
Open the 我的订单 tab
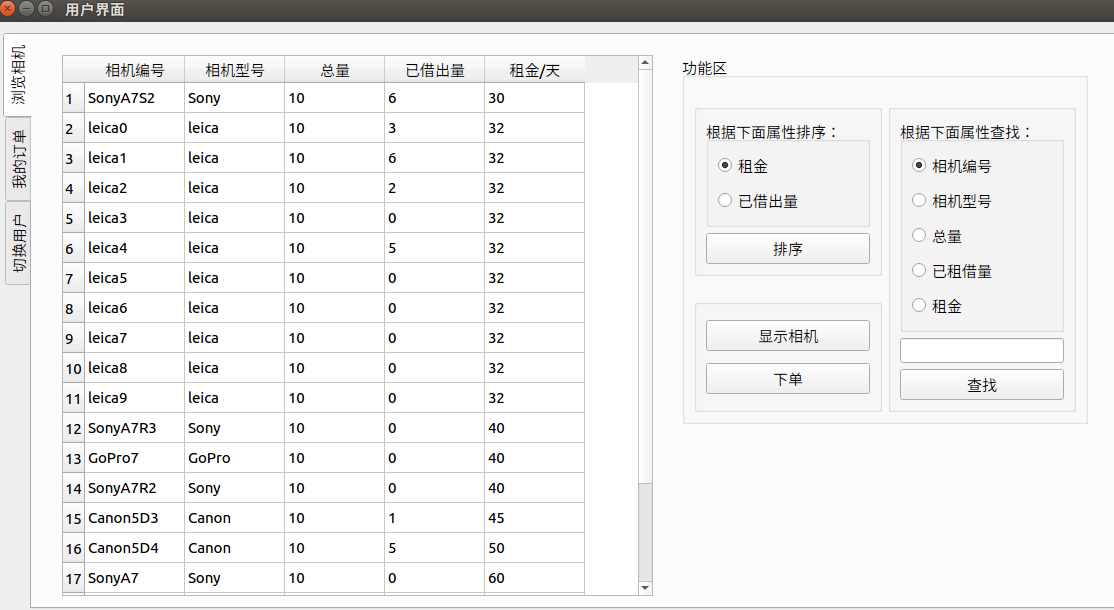tap(17, 159)
